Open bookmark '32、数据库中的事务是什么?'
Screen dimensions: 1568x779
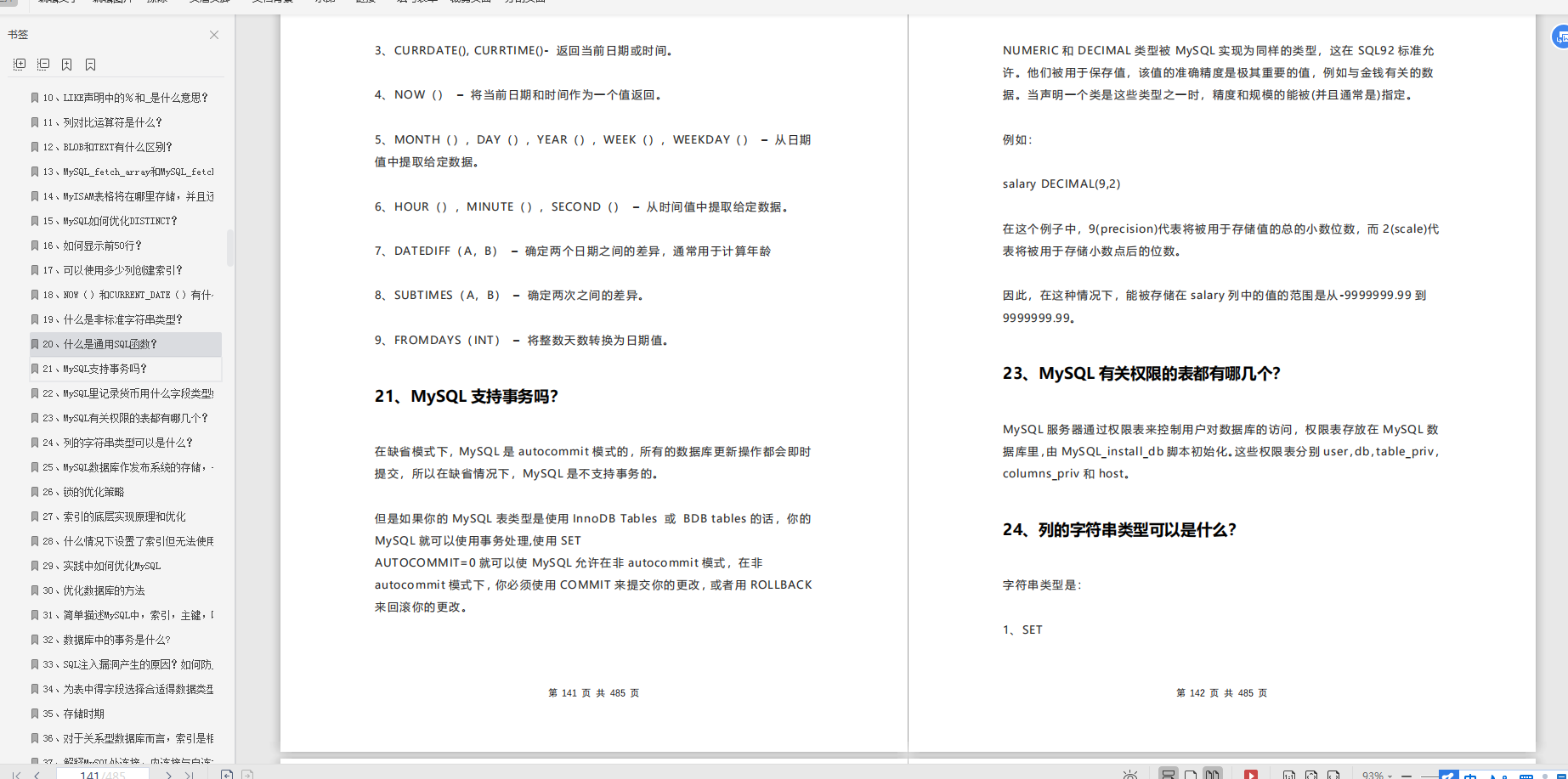coord(125,640)
